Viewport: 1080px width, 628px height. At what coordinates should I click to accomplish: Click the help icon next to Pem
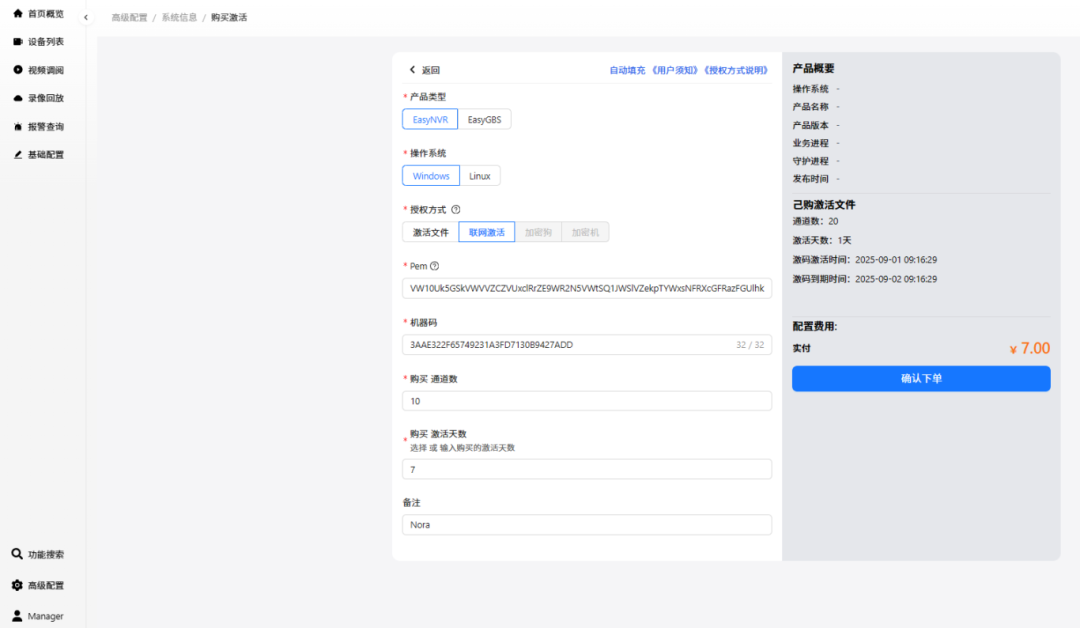coord(435,266)
